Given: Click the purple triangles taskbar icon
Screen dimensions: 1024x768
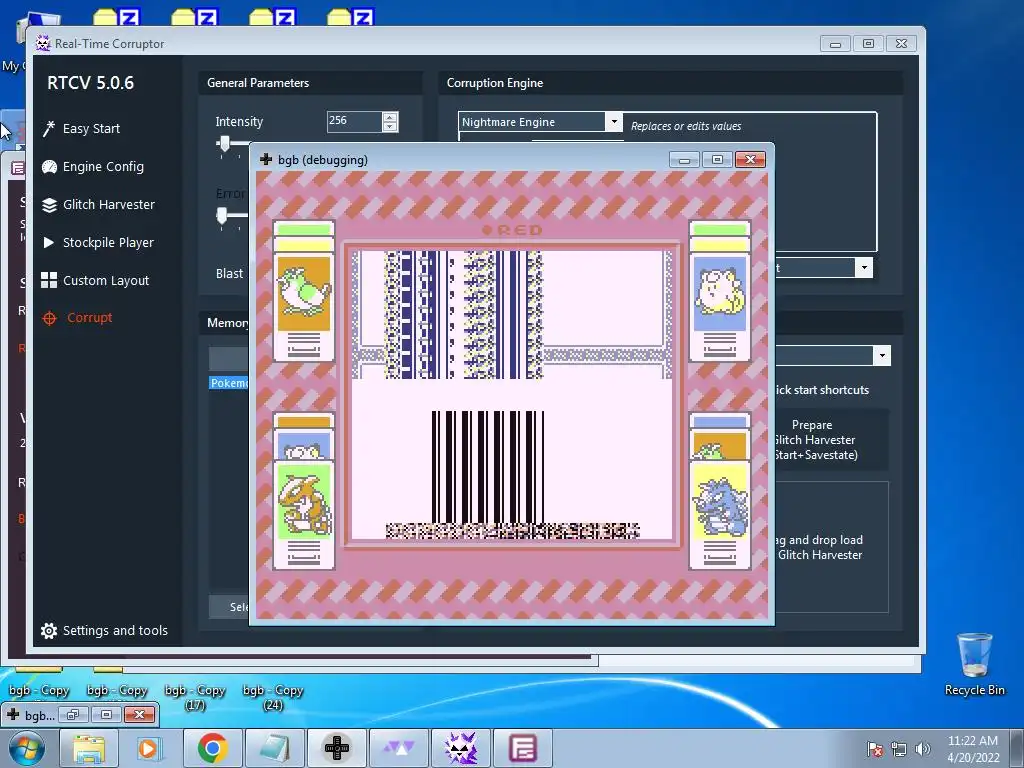Looking at the screenshot, I should (x=398, y=748).
